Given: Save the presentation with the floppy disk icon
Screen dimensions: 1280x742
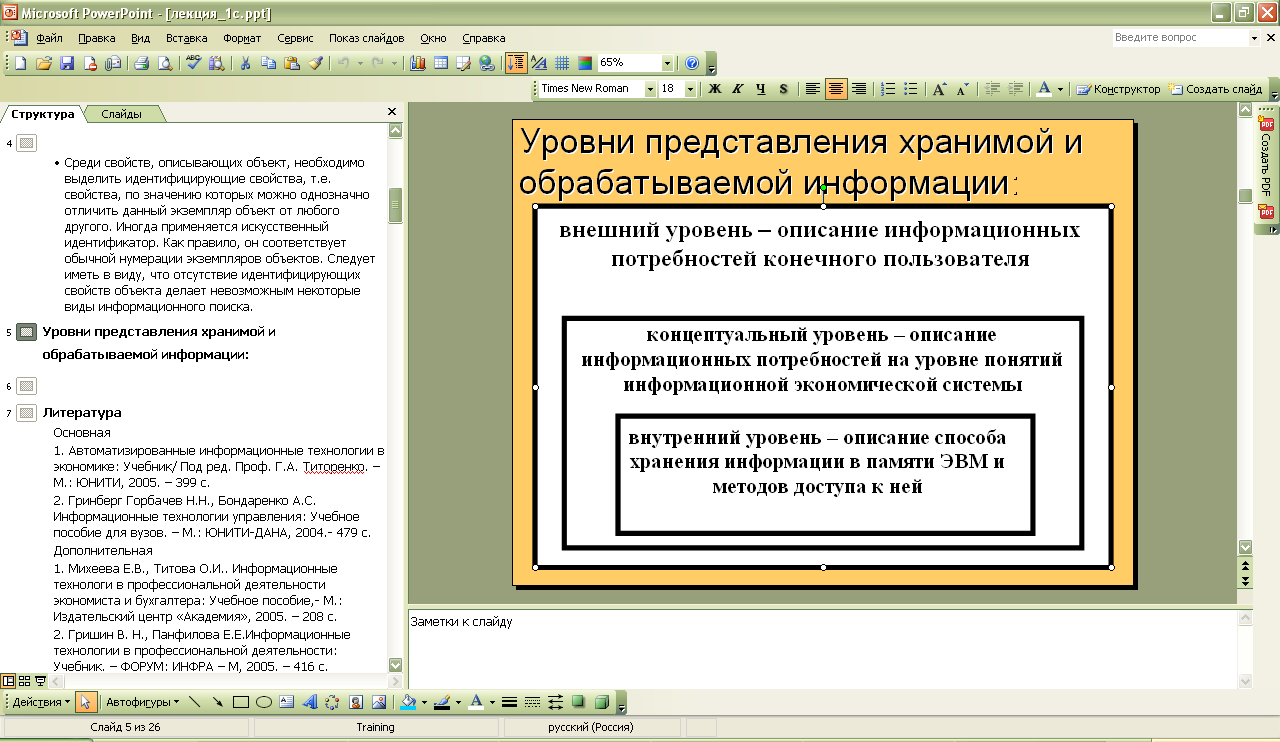Looking at the screenshot, I should point(67,63).
